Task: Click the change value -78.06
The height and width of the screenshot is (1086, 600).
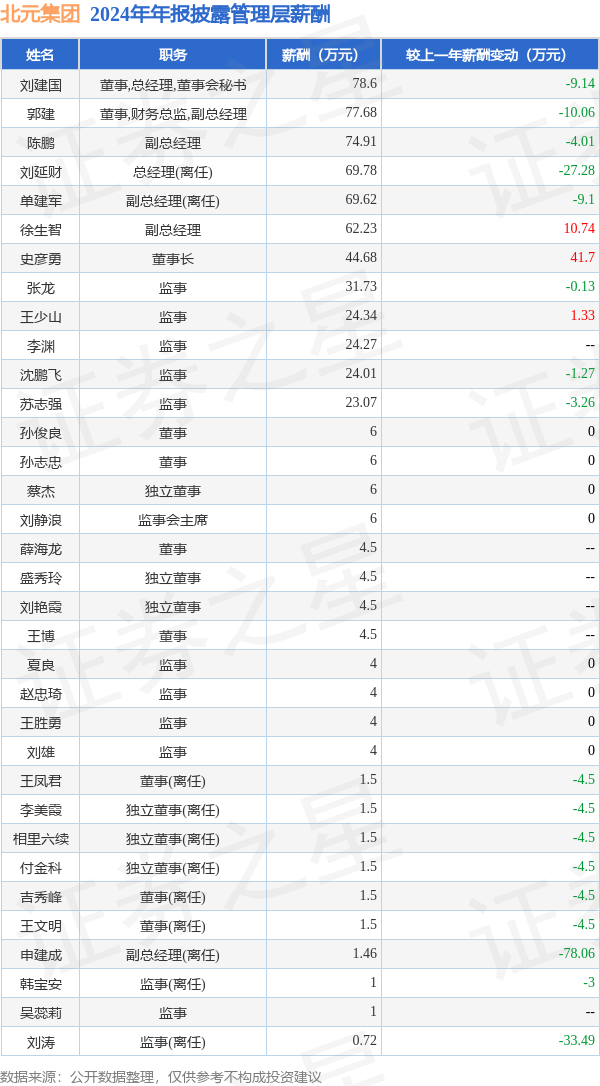Action: pyautogui.click(x=577, y=955)
